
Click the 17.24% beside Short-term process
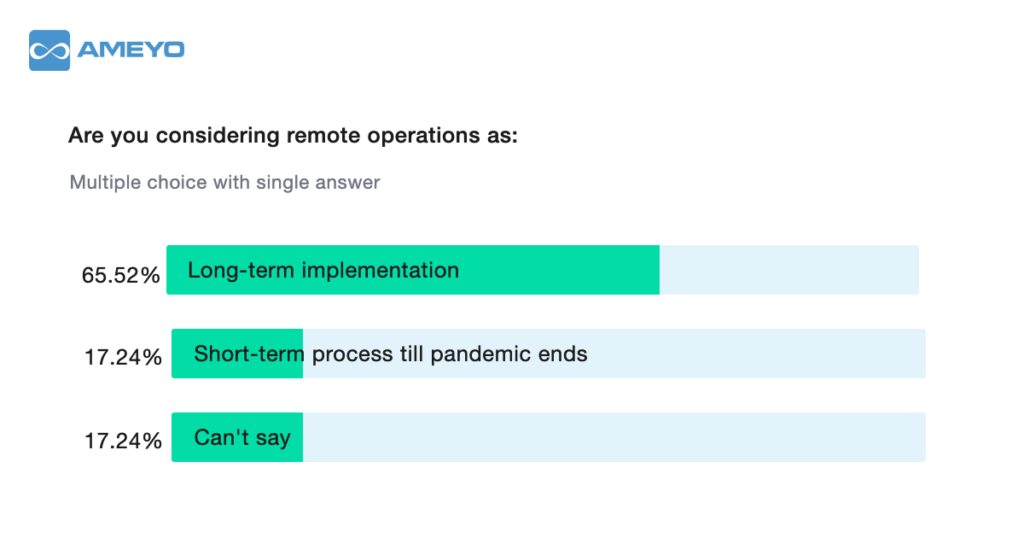click(x=123, y=357)
